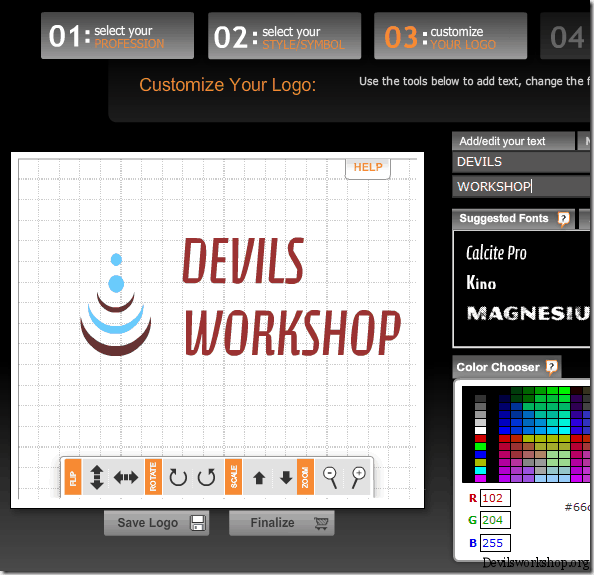Open Suggested Fonts help icon
Image resolution: width=594 pixels, height=575 pixels.
point(563,219)
